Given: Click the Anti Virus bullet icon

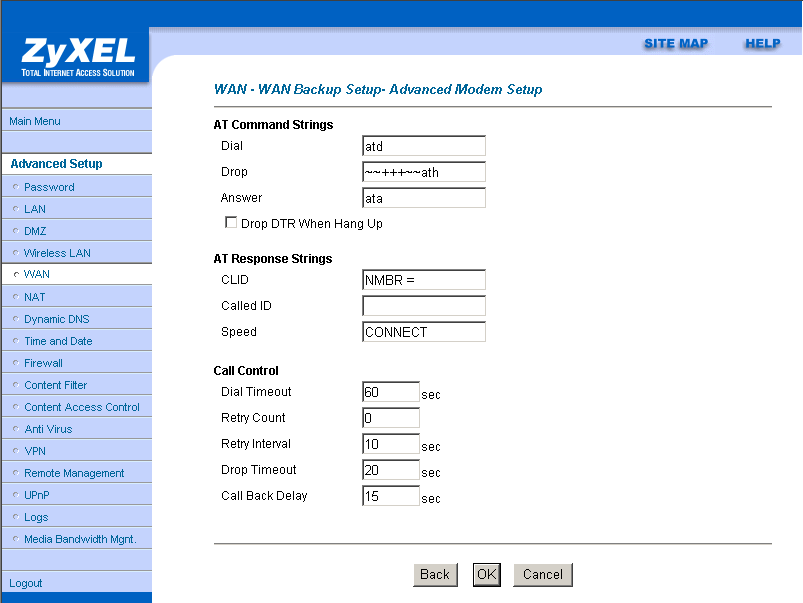Looking at the screenshot, I should click(x=16, y=429).
